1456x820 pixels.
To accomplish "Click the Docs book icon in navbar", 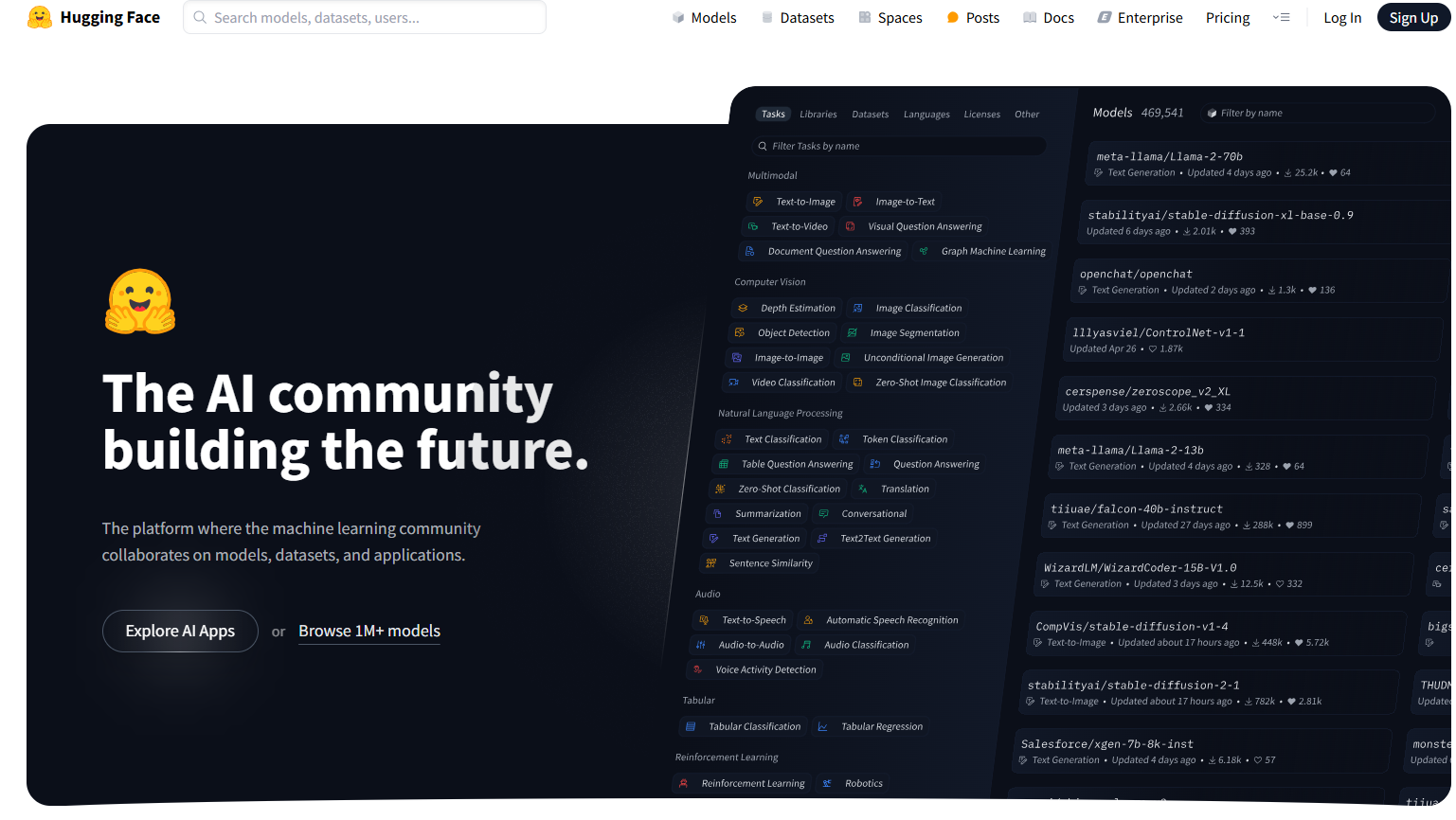I will pos(1030,18).
